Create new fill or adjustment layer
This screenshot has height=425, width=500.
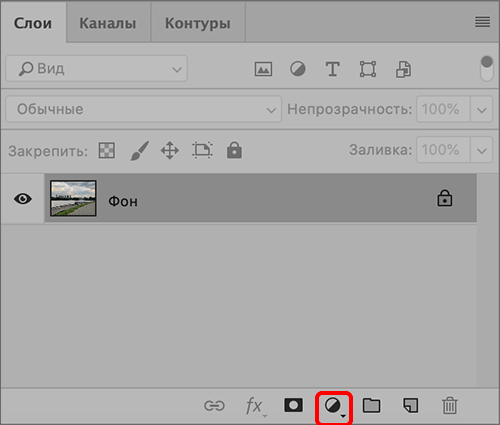[334, 407]
